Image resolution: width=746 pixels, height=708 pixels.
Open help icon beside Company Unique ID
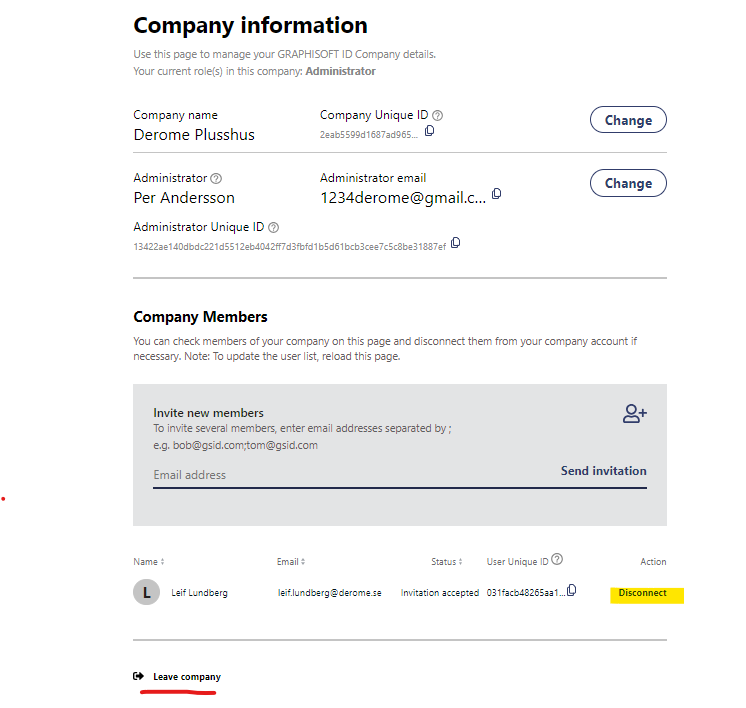coord(437,116)
